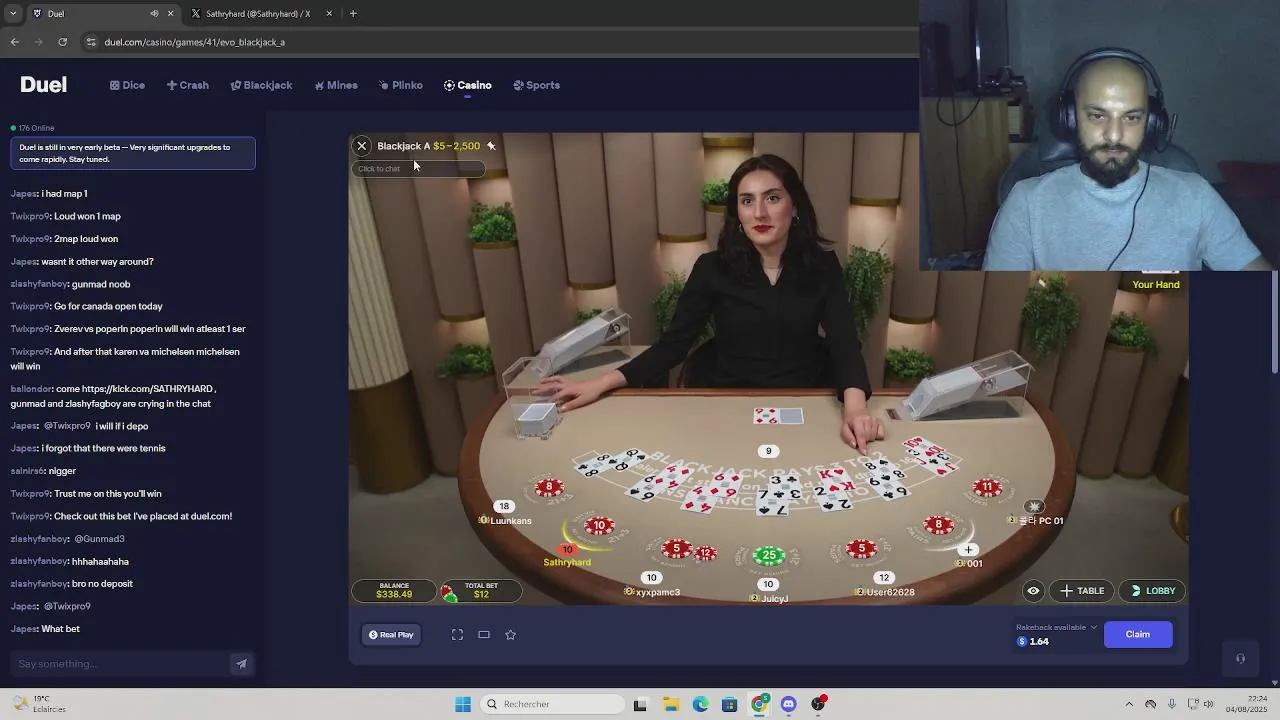Toggle the eye visibility button near TABLE
Viewport: 1280px width, 720px height.
(x=1033, y=591)
